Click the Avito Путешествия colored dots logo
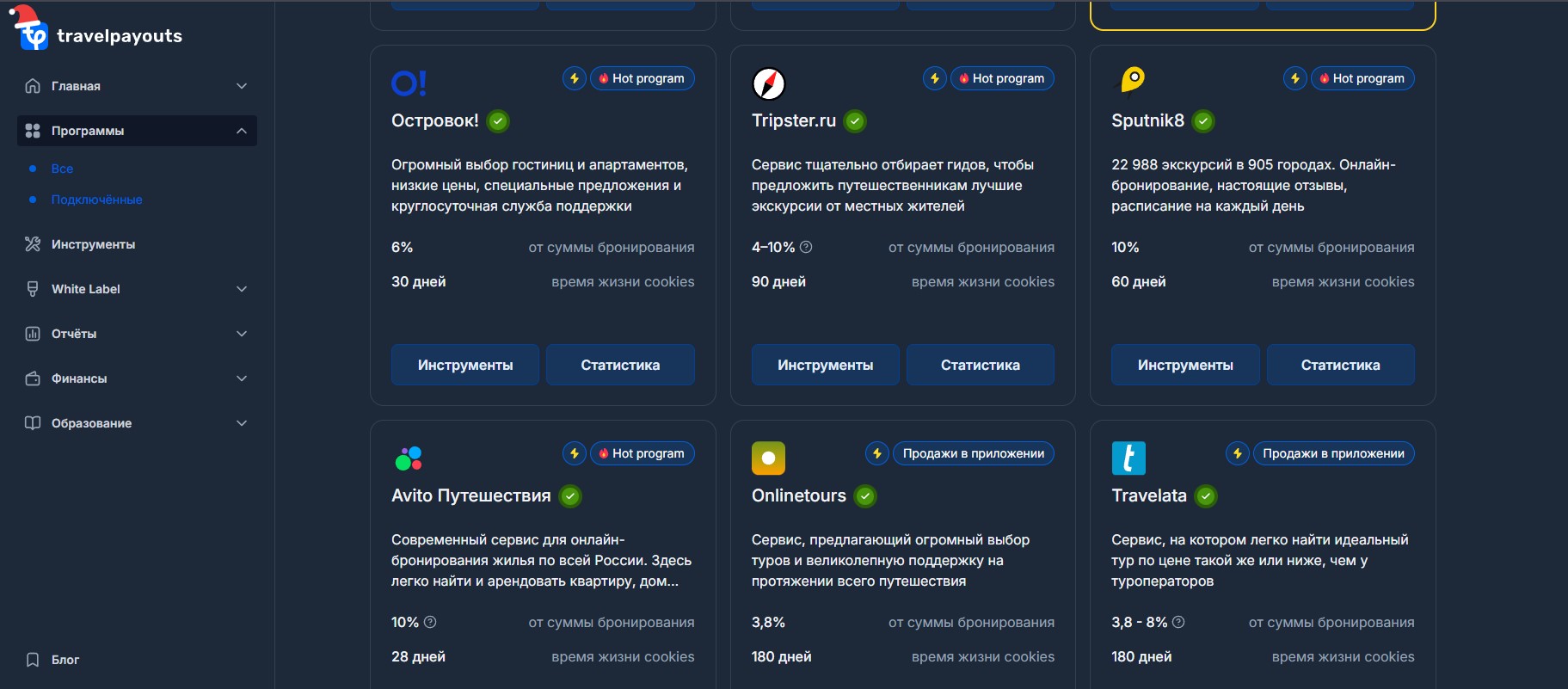This screenshot has width=1568, height=689. pos(409,458)
